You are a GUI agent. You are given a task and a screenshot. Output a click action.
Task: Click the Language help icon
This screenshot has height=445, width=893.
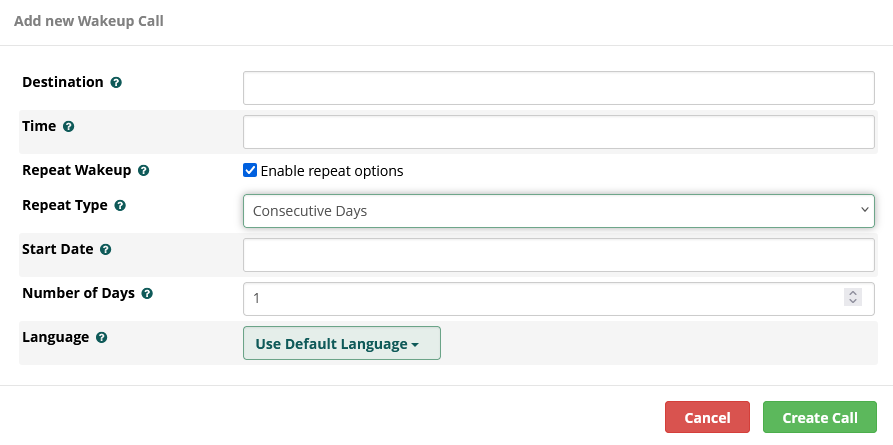coord(102,338)
